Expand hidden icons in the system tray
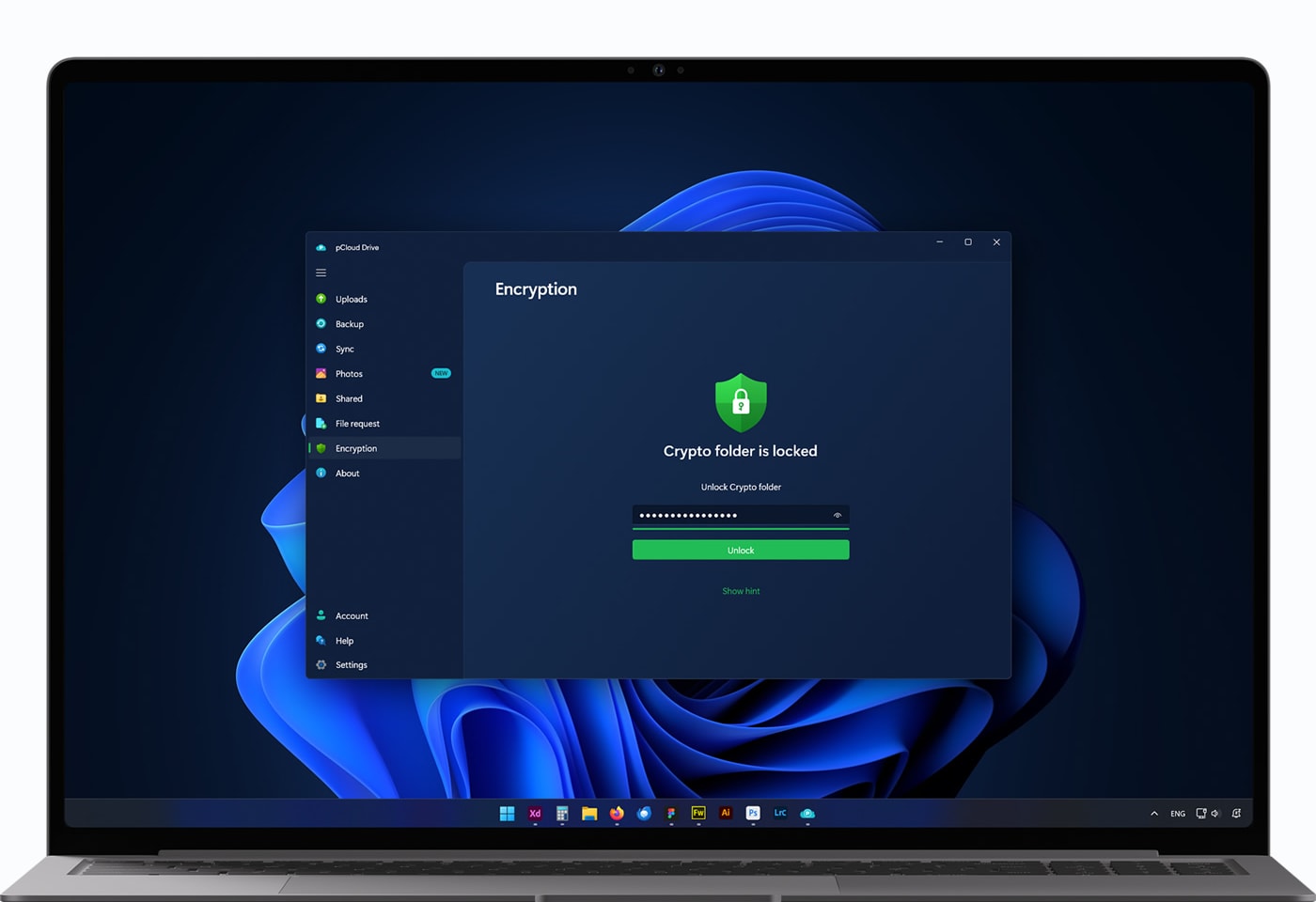The image size is (1316, 902). point(1153,813)
